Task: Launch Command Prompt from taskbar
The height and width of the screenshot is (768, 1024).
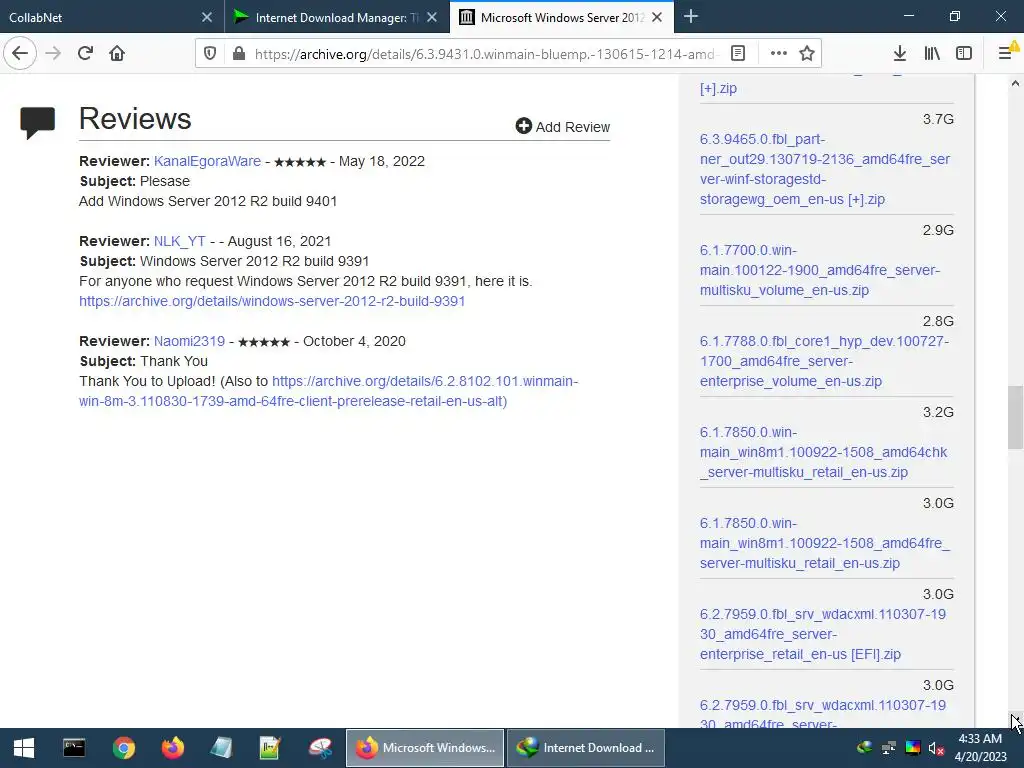Action: [74, 748]
